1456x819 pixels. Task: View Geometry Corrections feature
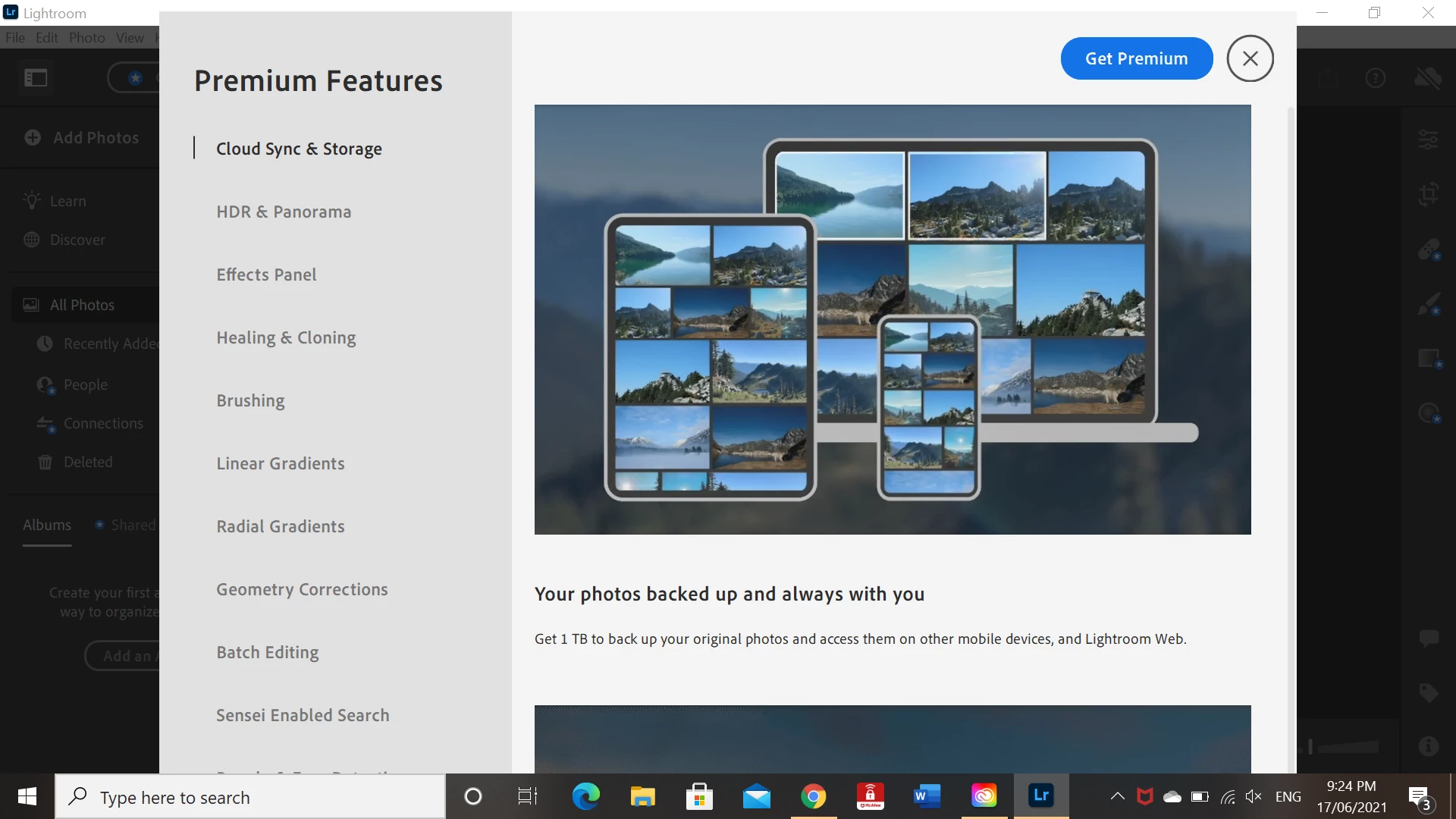302,589
